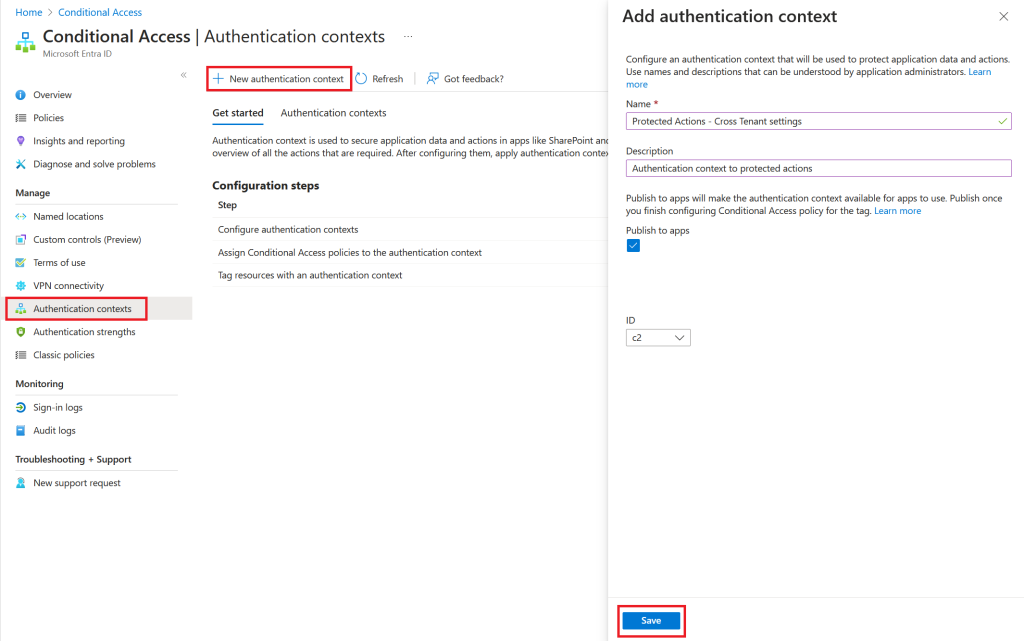Click New authentication context button
Image resolution: width=1024 pixels, height=641 pixels.
pyautogui.click(x=279, y=79)
